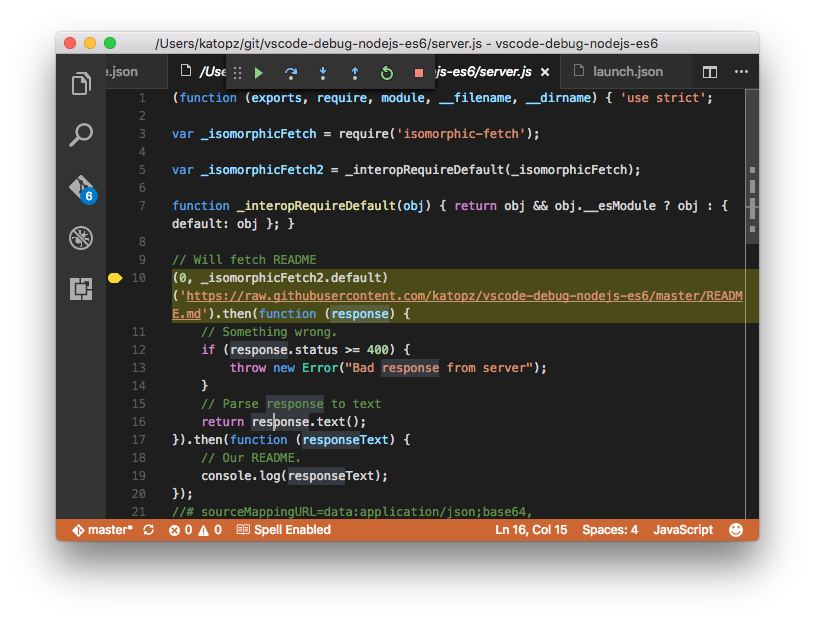
Task: Toggle breakpoint on line 10
Action: pos(115,278)
